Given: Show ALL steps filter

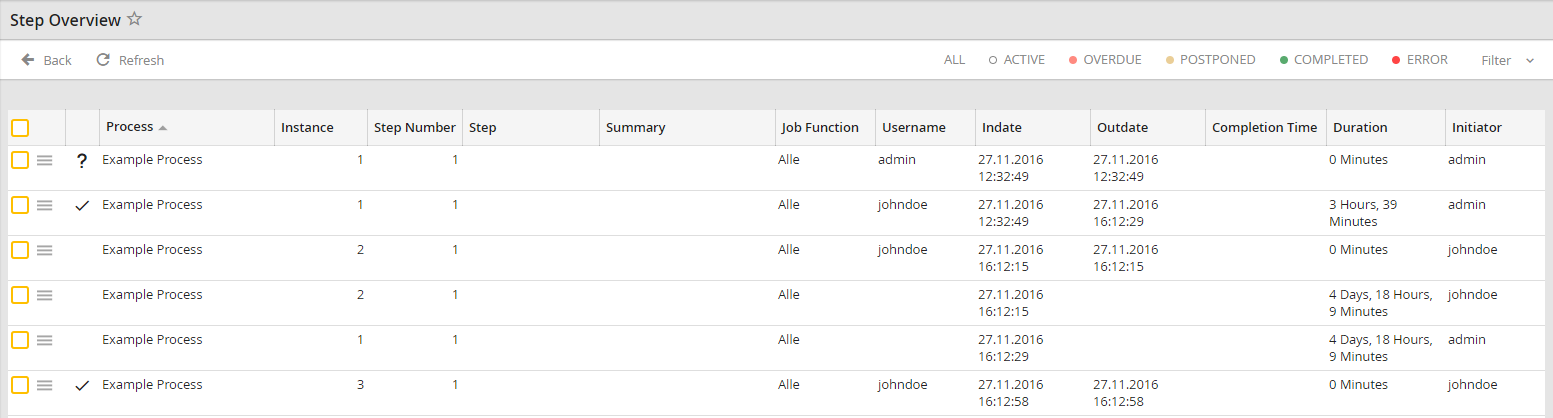Looking at the screenshot, I should coord(954,60).
